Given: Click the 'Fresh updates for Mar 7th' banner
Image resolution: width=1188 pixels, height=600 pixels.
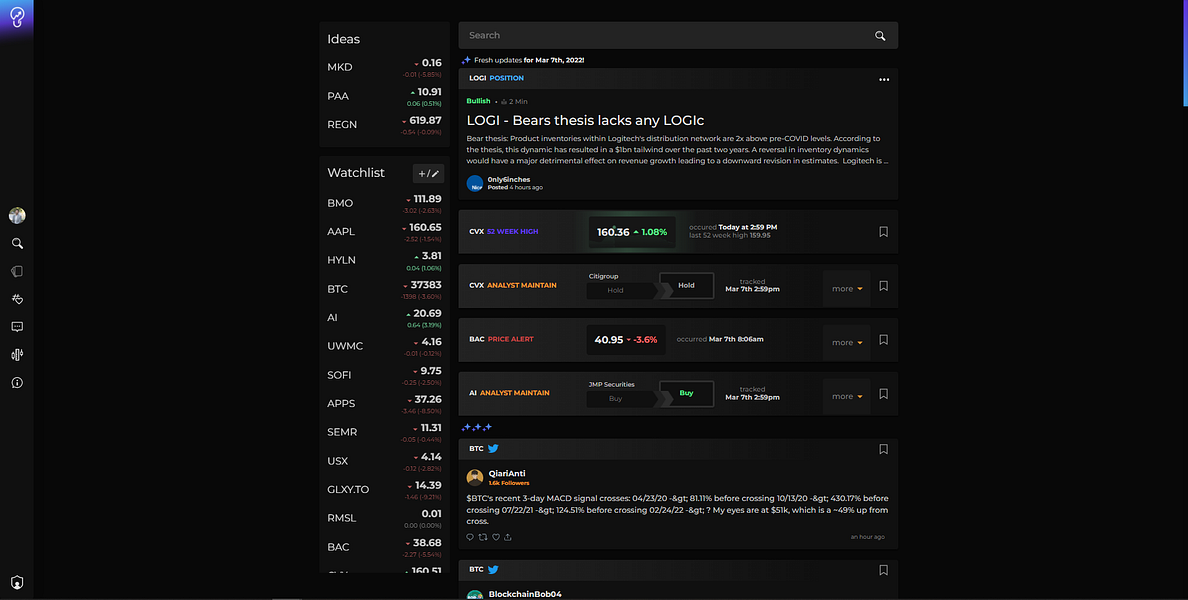Looking at the screenshot, I should [523, 60].
